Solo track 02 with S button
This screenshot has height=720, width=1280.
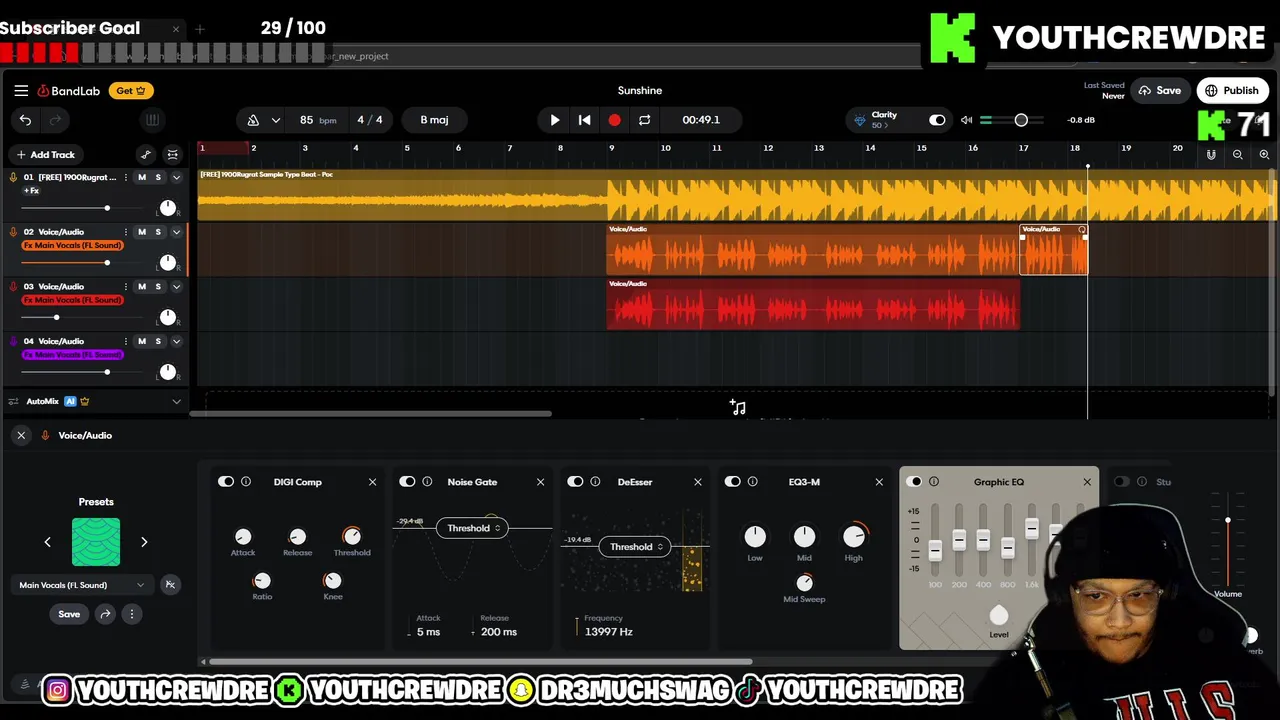coord(158,232)
